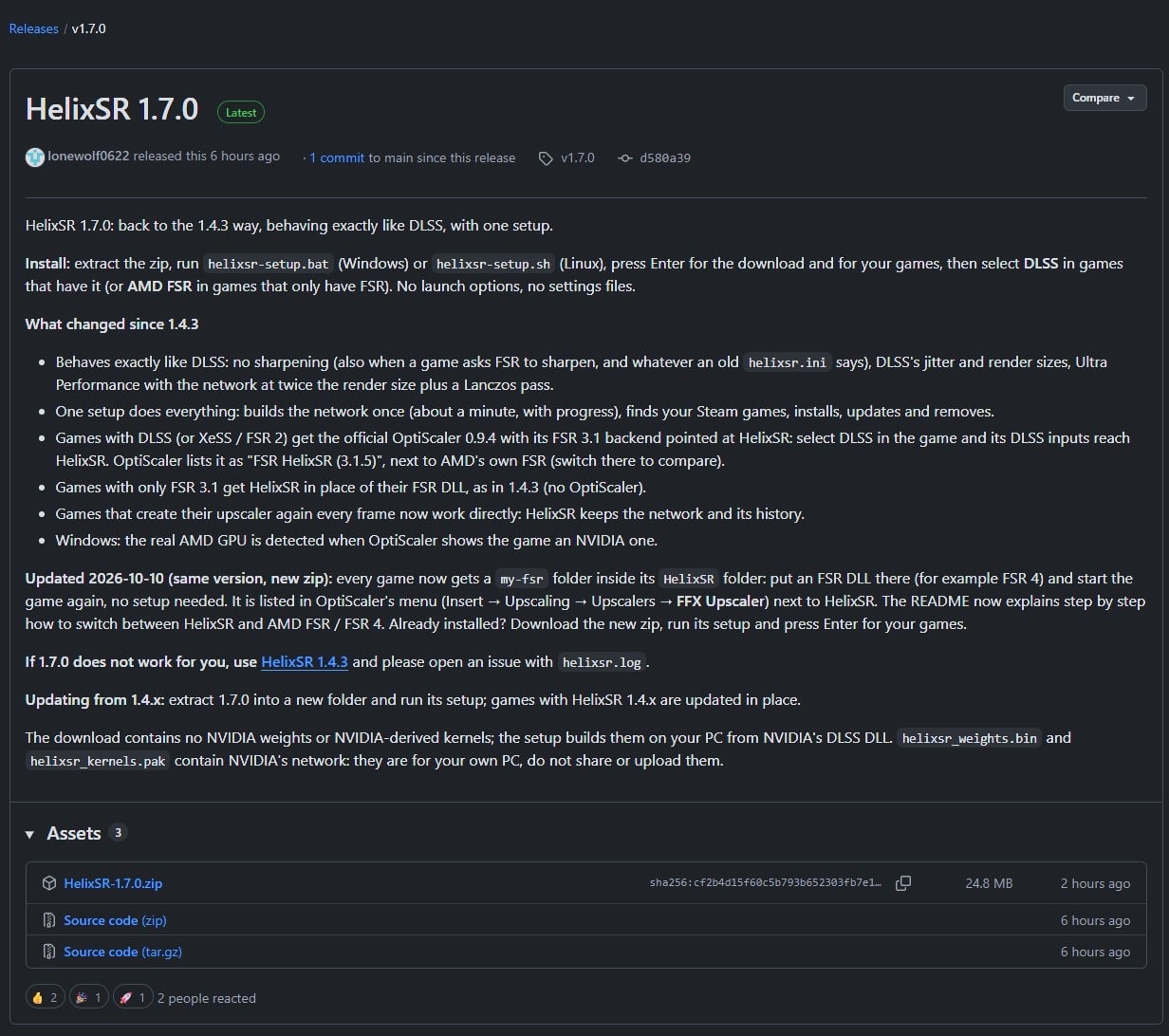1169x1036 pixels.
Task: Download Source code (zip)
Action: click(x=115, y=920)
